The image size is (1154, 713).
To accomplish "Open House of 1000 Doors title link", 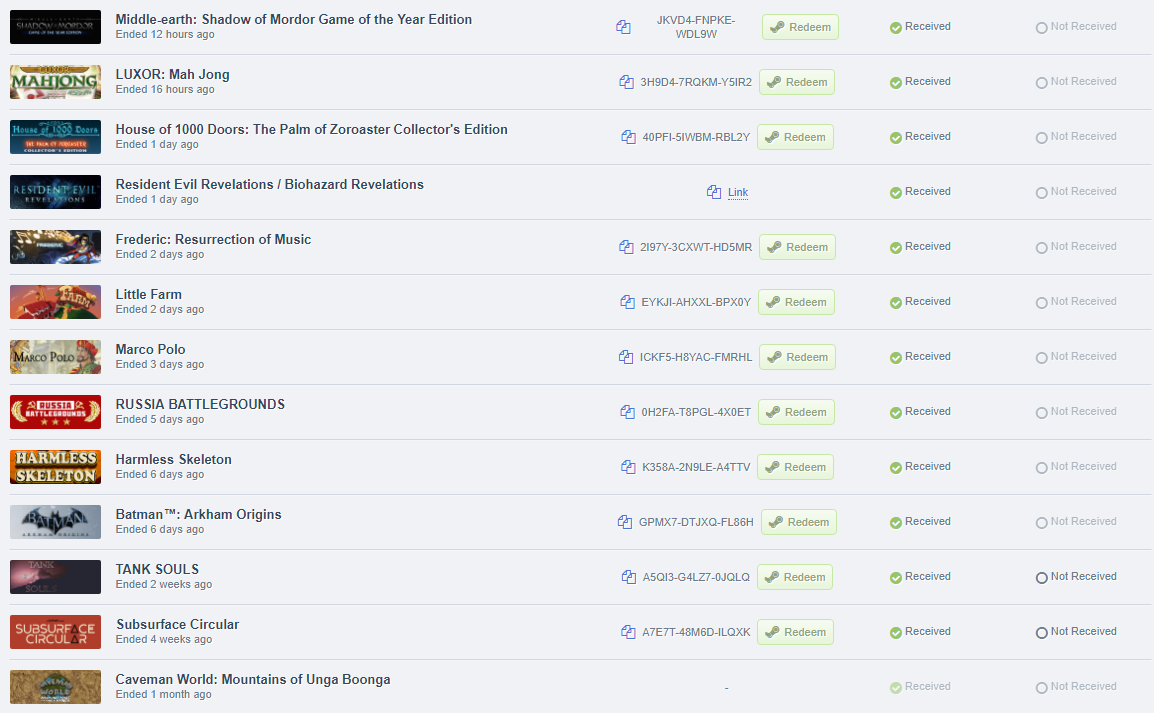I will pyautogui.click(x=311, y=130).
